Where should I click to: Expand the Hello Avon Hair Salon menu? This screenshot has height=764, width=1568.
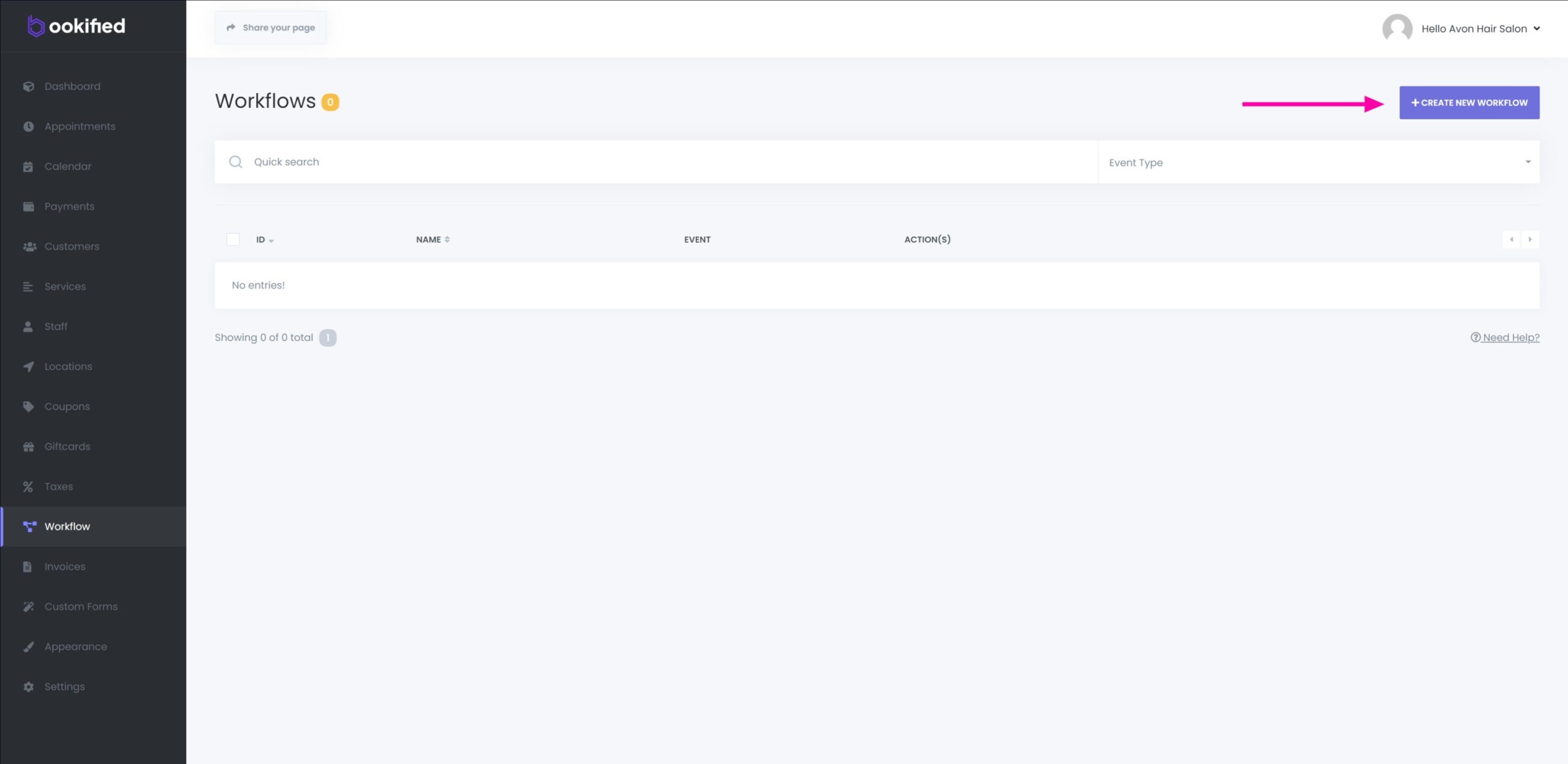point(1480,29)
